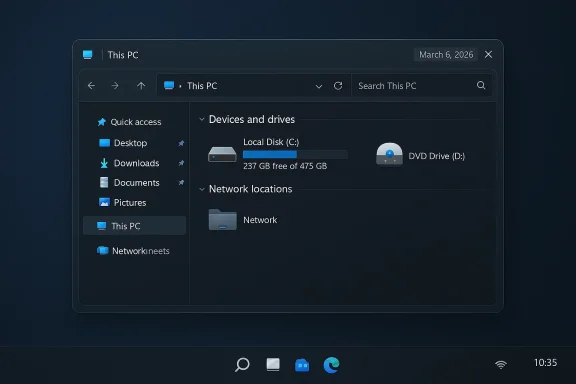Click the search magnifier icon
576x384 pixels.
coord(481,85)
